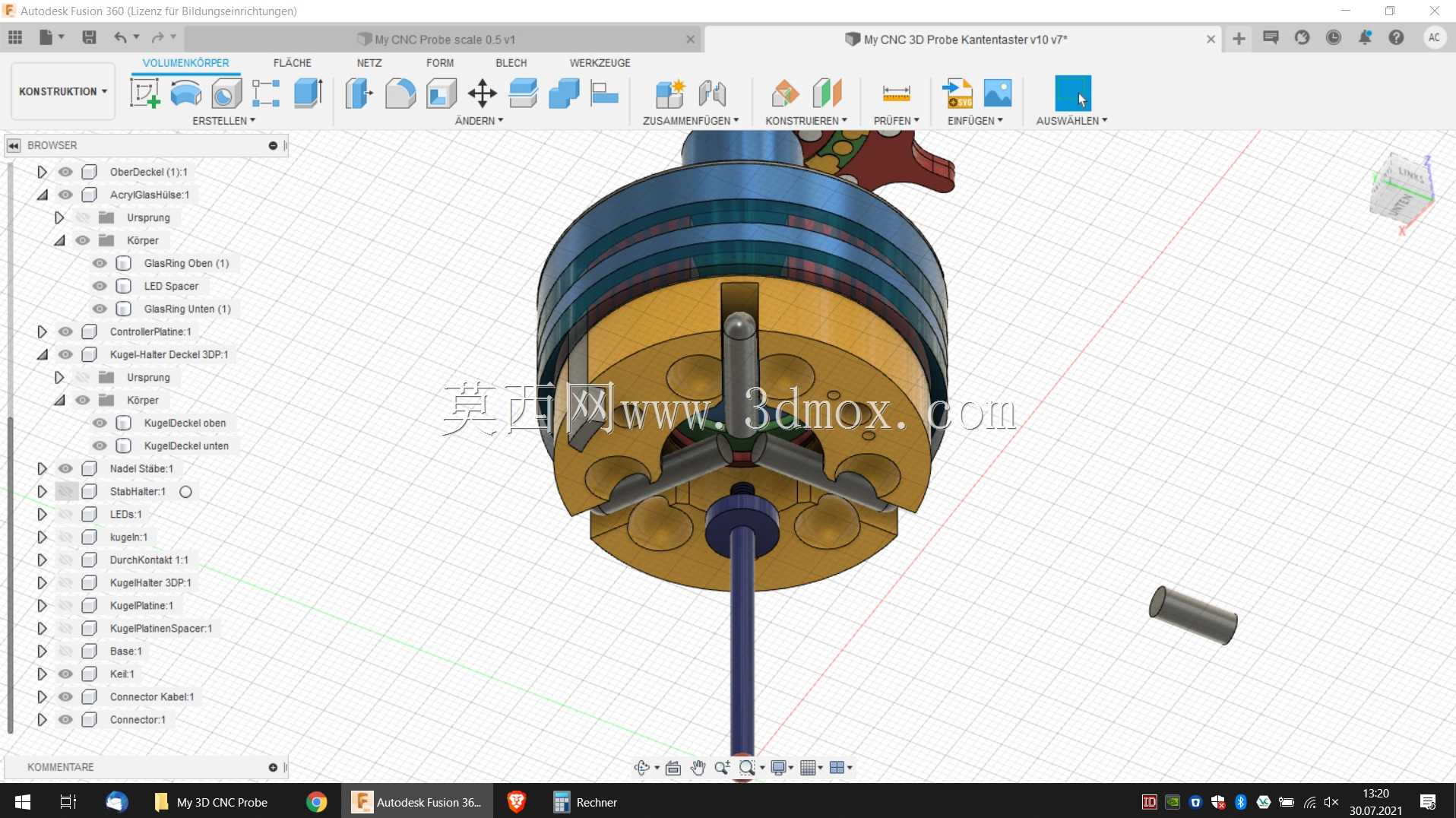Viewport: 1456px width, 818px height.
Task: Select the Shell tool icon
Action: (442, 93)
